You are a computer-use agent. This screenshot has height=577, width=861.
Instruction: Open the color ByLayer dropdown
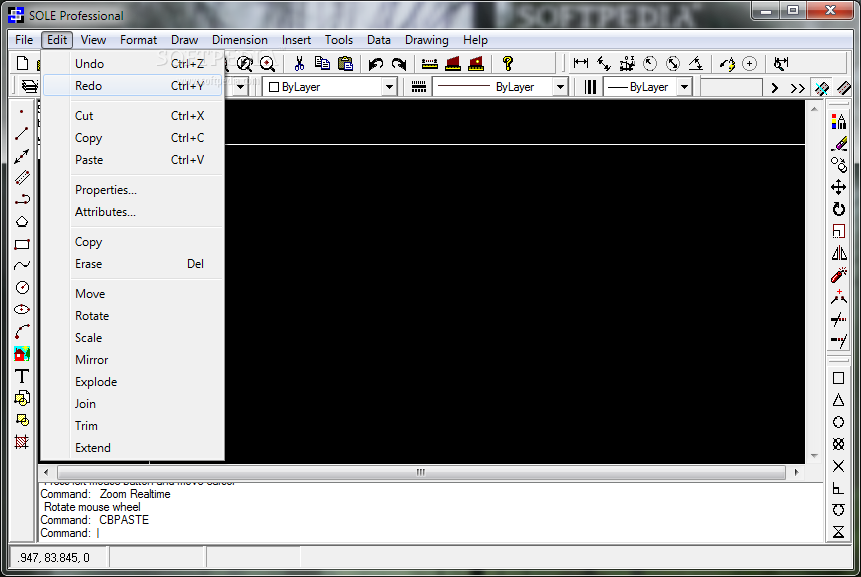(389, 87)
